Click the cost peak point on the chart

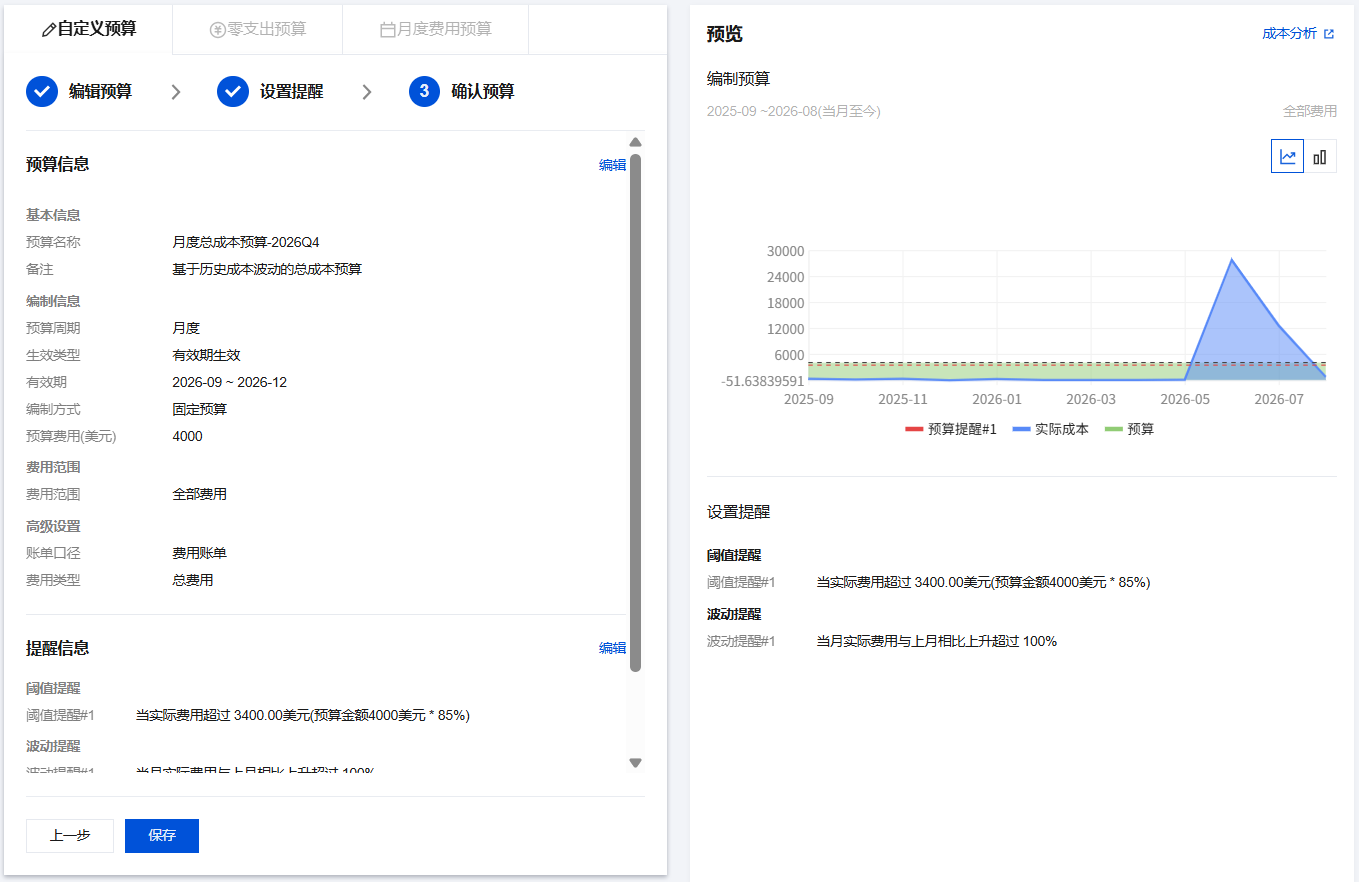pos(1231,260)
